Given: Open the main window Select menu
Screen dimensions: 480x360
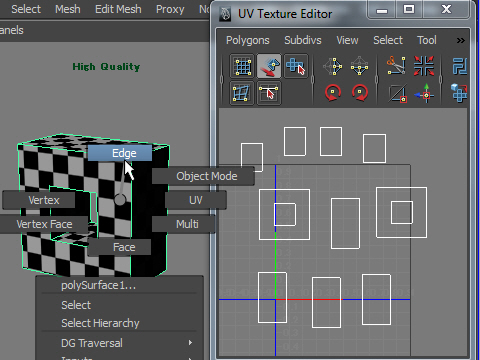Looking at the screenshot, I should (x=26, y=9).
